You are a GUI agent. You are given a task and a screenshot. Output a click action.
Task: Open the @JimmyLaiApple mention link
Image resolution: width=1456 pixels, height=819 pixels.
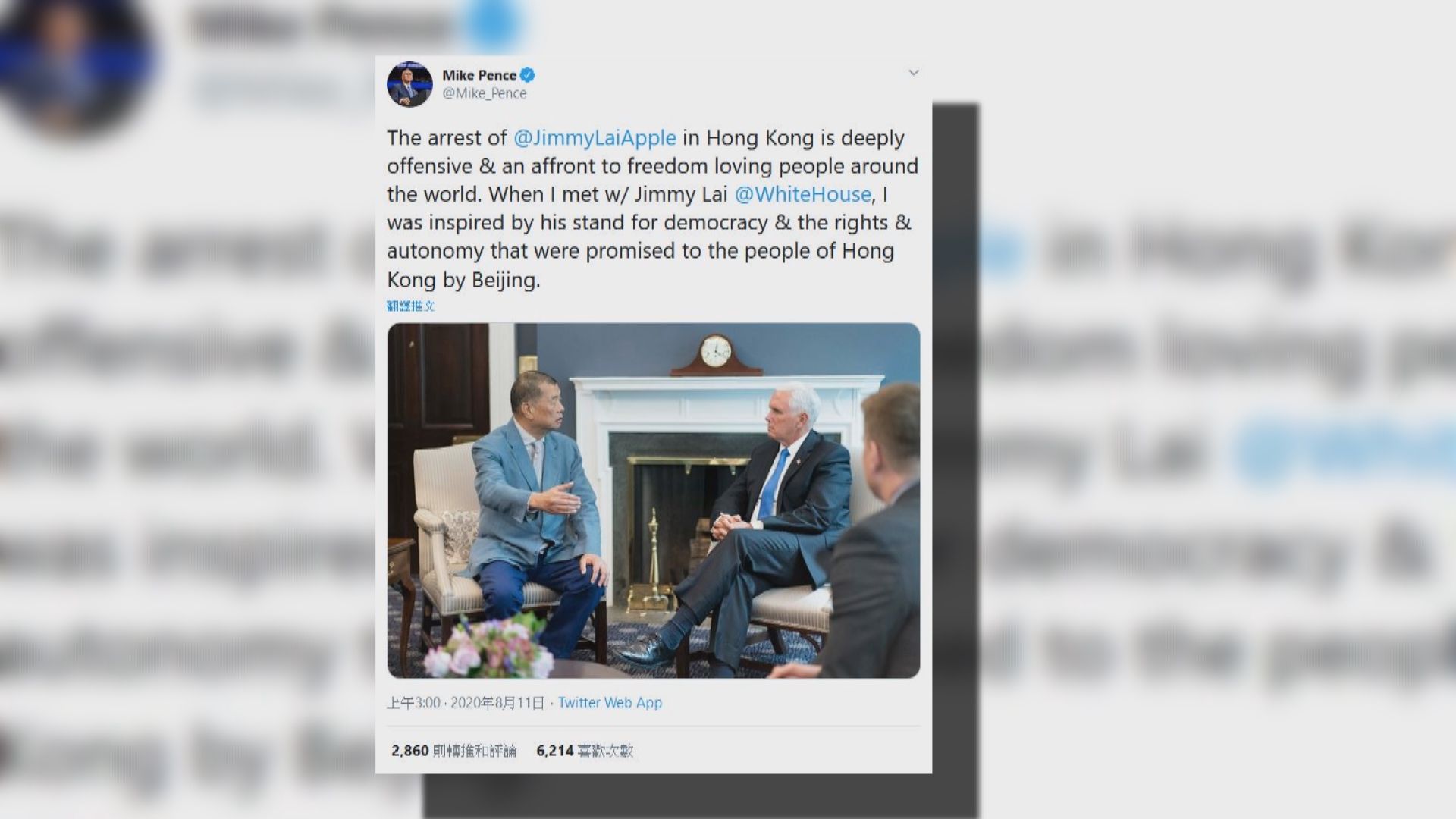click(x=595, y=138)
